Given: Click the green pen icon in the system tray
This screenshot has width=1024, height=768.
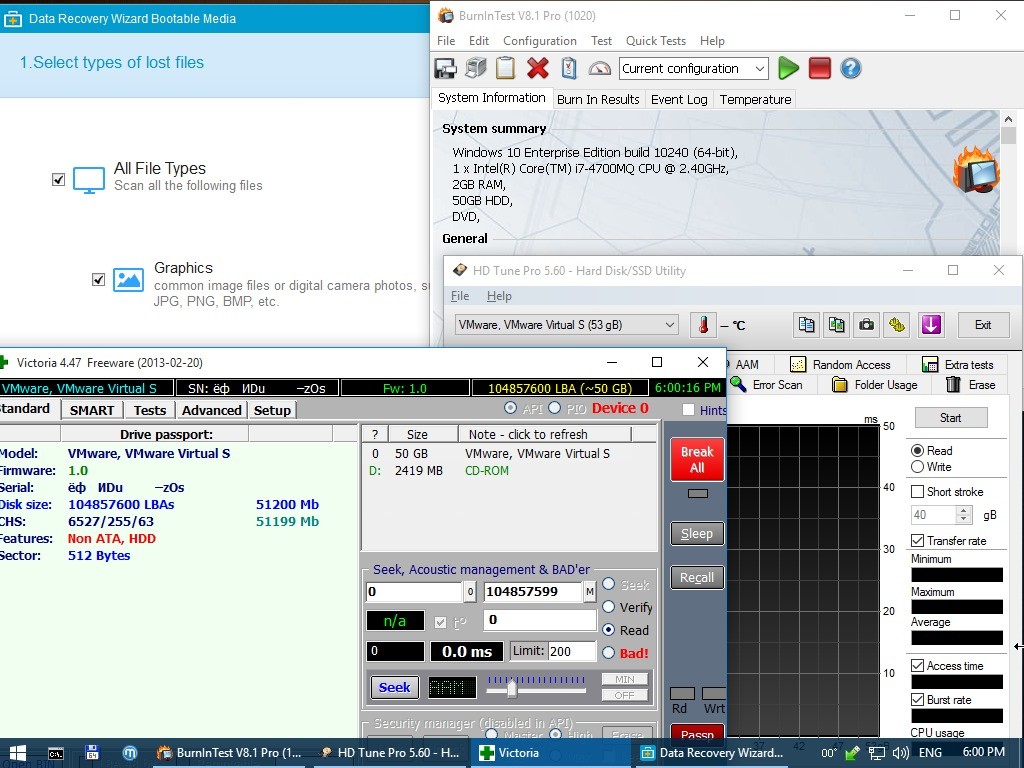Looking at the screenshot, I should [x=852, y=753].
